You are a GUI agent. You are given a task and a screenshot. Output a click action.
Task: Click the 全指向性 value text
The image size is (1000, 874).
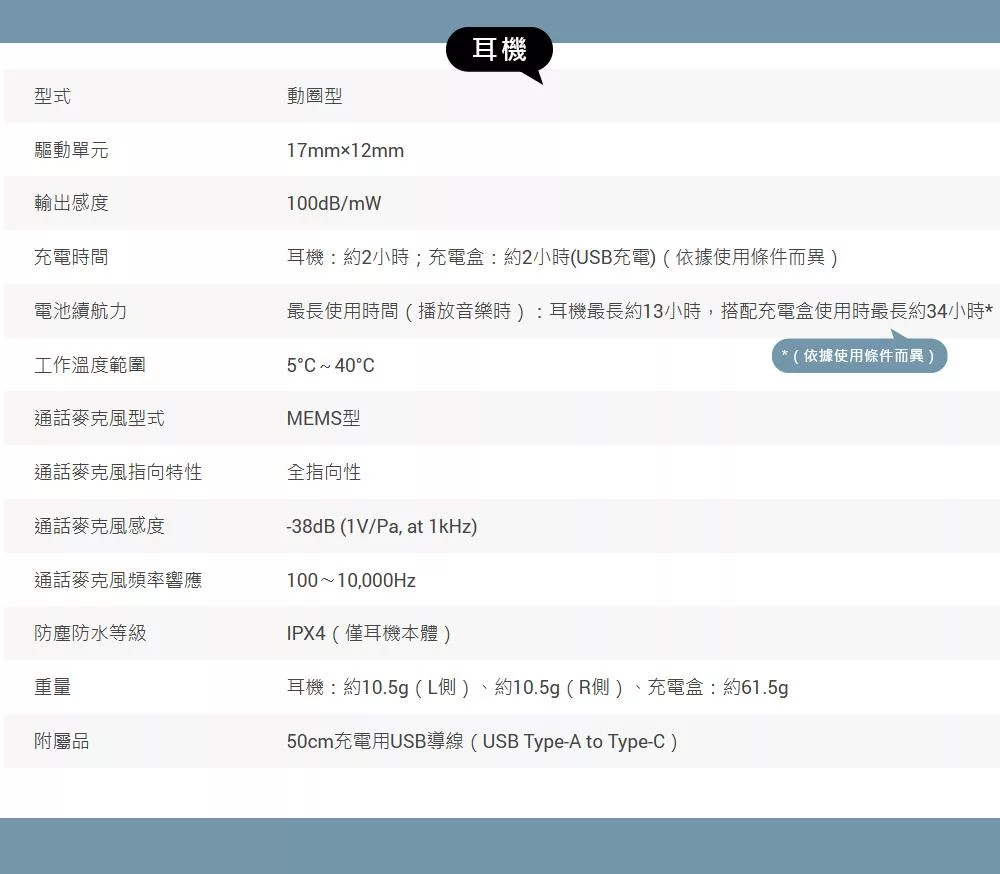323,472
